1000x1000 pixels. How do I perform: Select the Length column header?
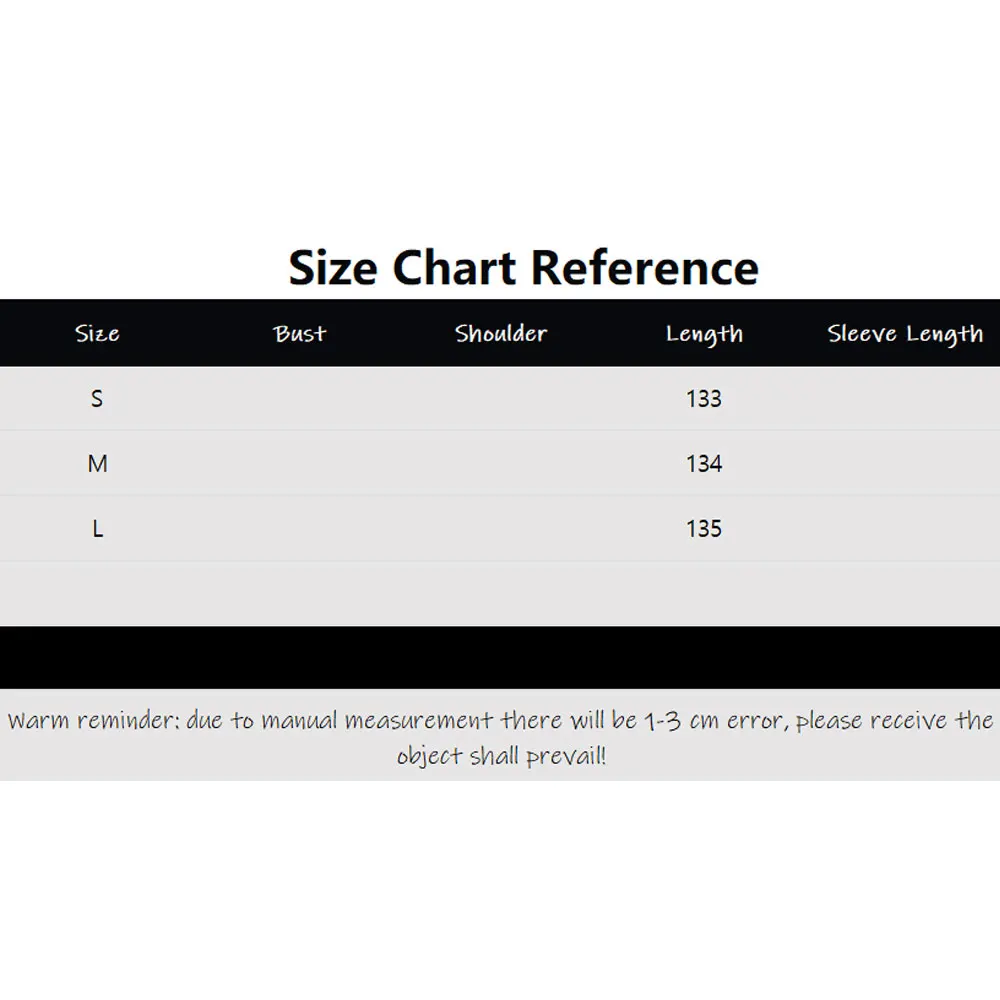pyautogui.click(x=704, y=334)
